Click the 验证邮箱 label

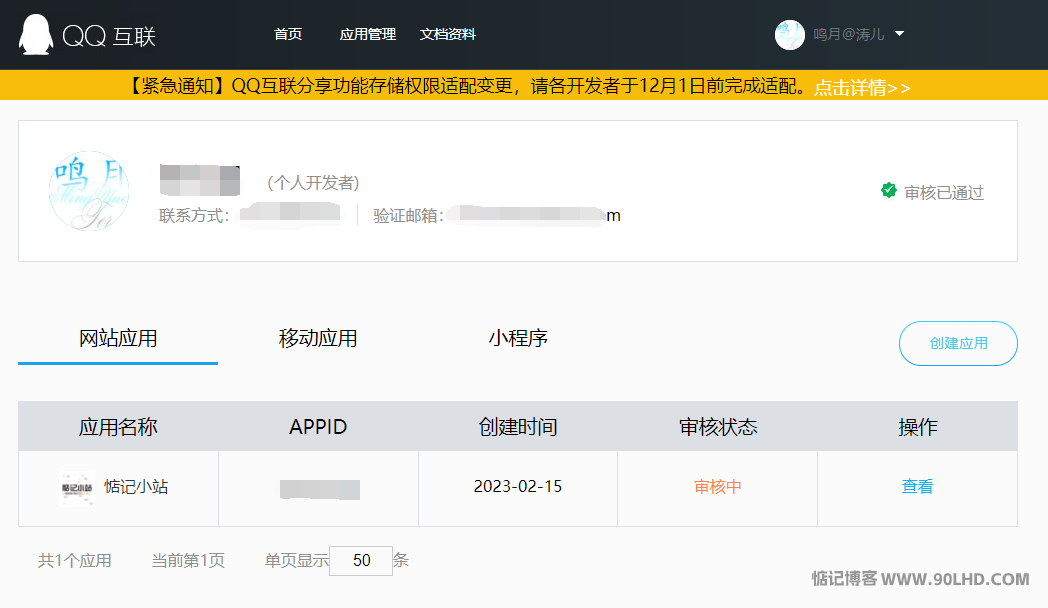click(x=408, y=215)
